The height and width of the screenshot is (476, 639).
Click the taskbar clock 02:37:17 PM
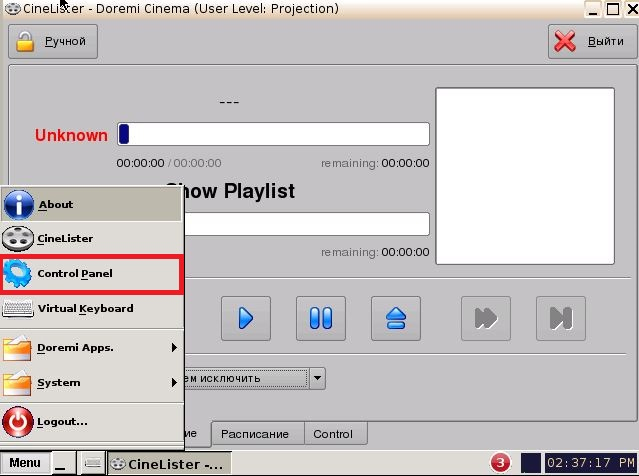point(591,463)
